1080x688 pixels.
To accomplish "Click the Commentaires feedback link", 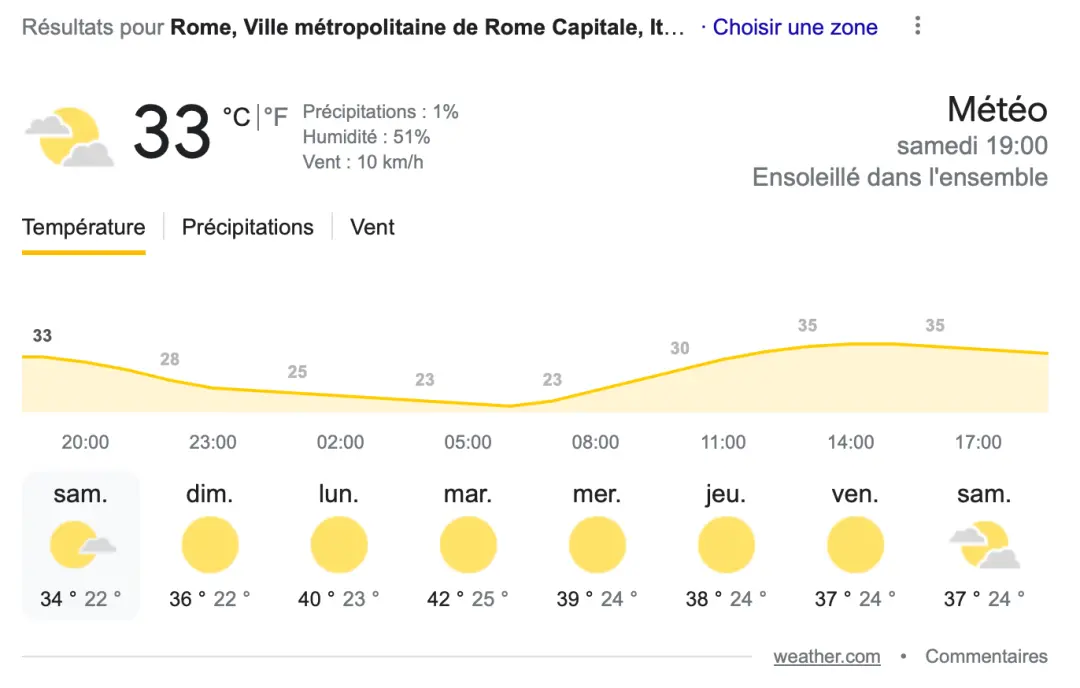I will coord(986,657).
